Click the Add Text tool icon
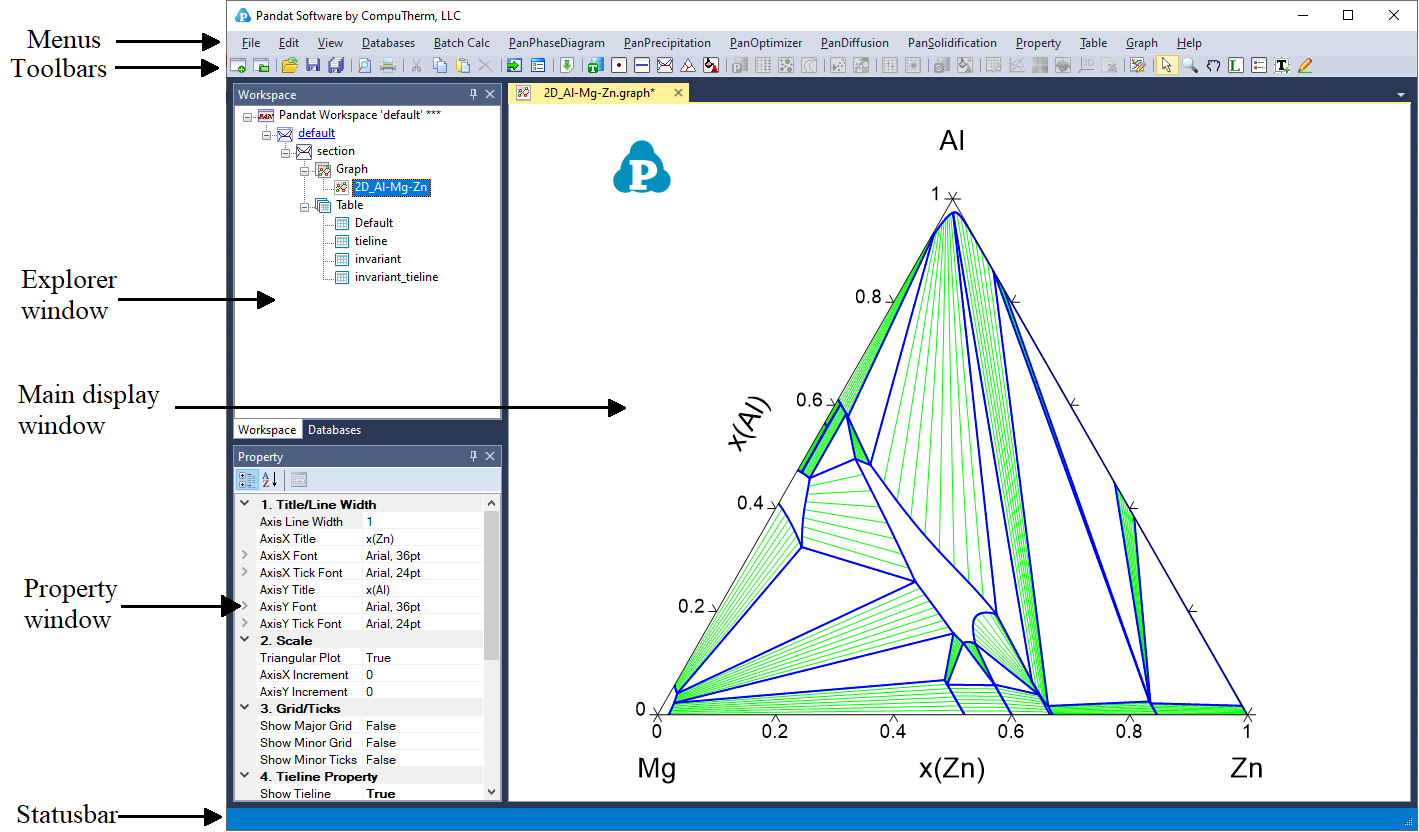The width and height of the screenshot is (1419, 832). (1282, 66)
